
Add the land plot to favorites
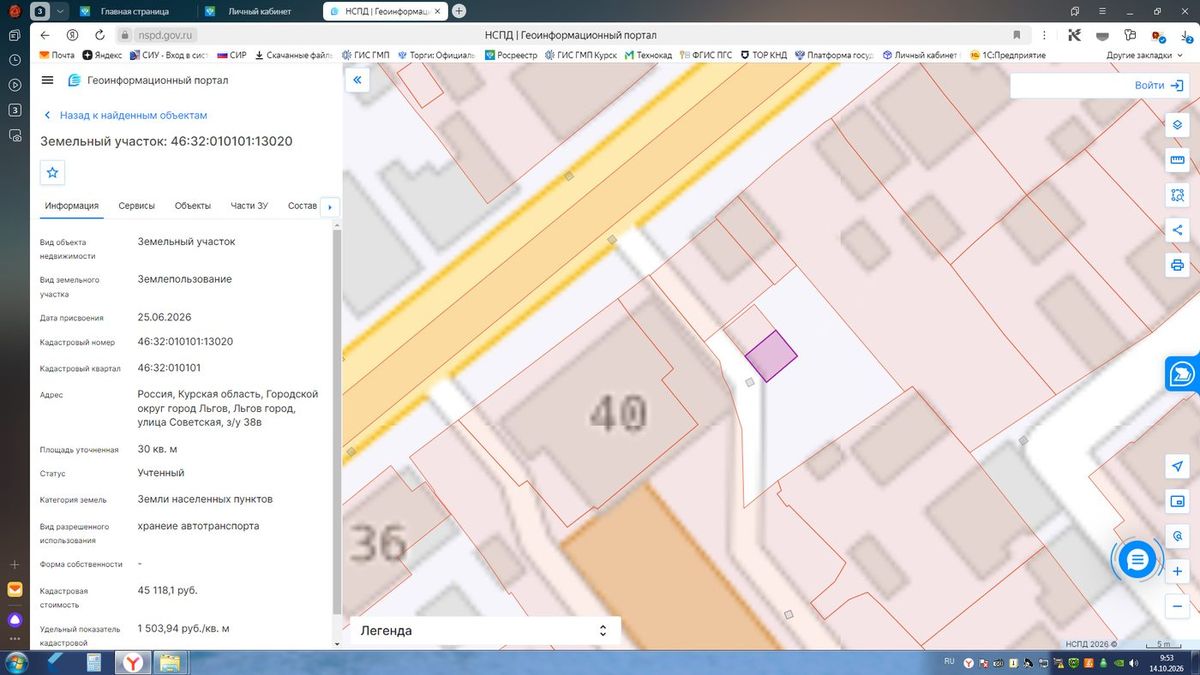coord(53,173)
